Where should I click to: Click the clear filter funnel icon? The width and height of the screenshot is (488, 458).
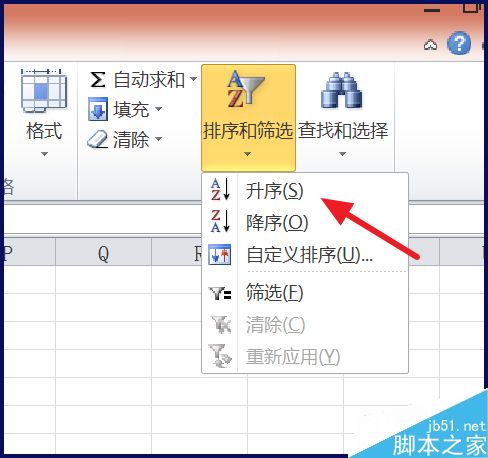pyautogui.click(x=220, y=324)
